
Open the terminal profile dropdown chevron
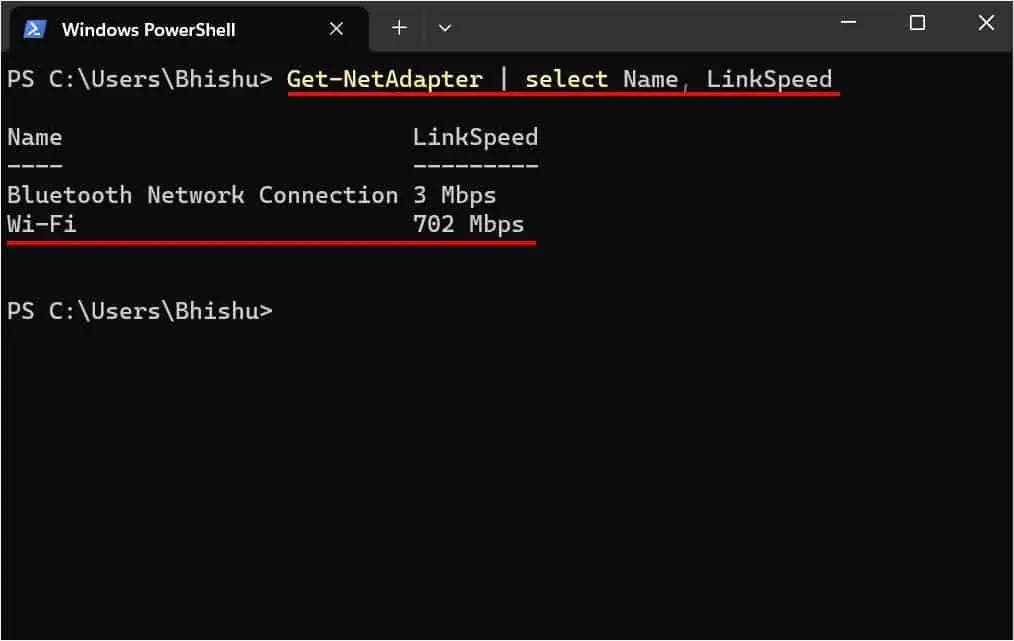(x=444, y=28)
